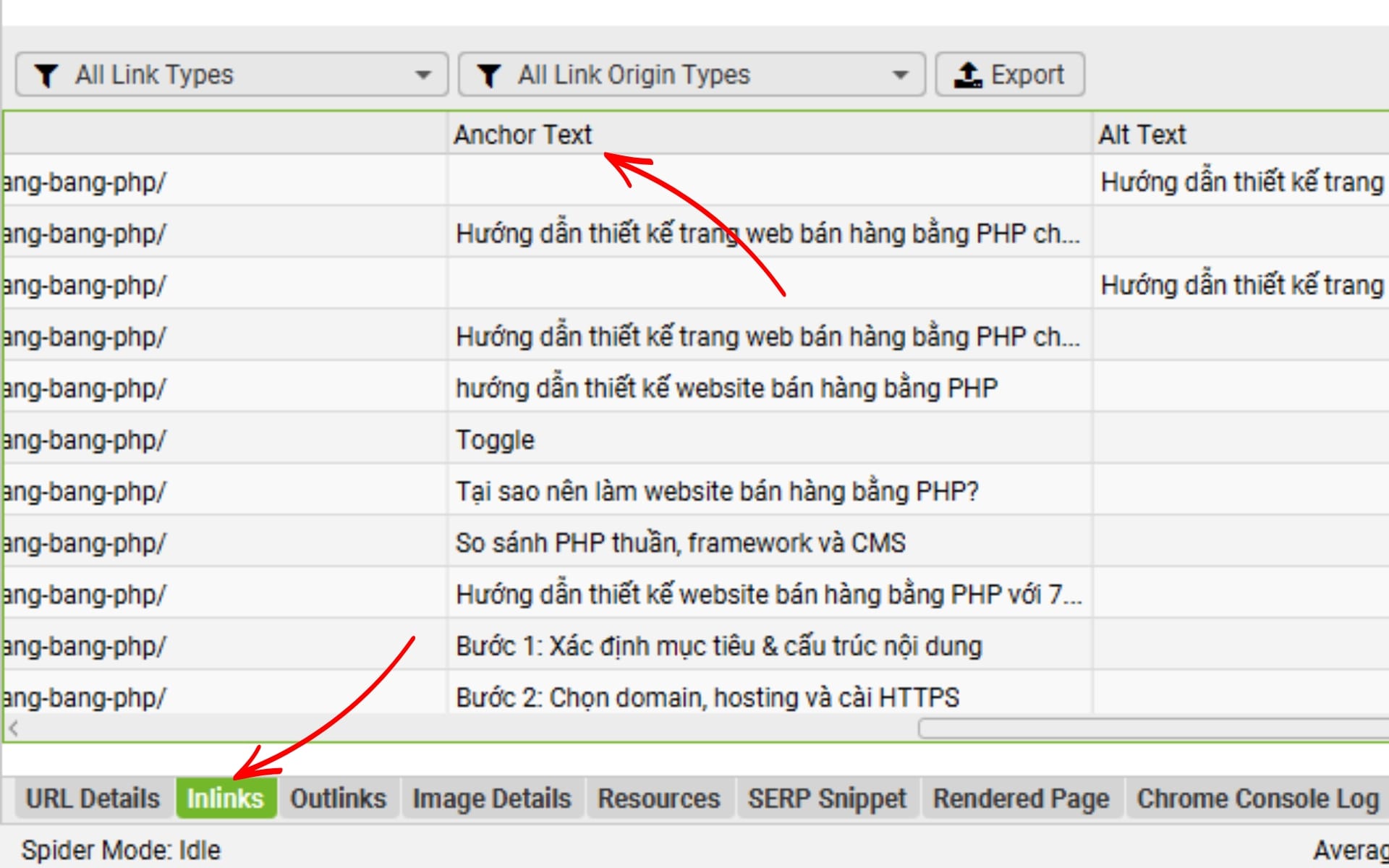Click the Export button

1010,75
